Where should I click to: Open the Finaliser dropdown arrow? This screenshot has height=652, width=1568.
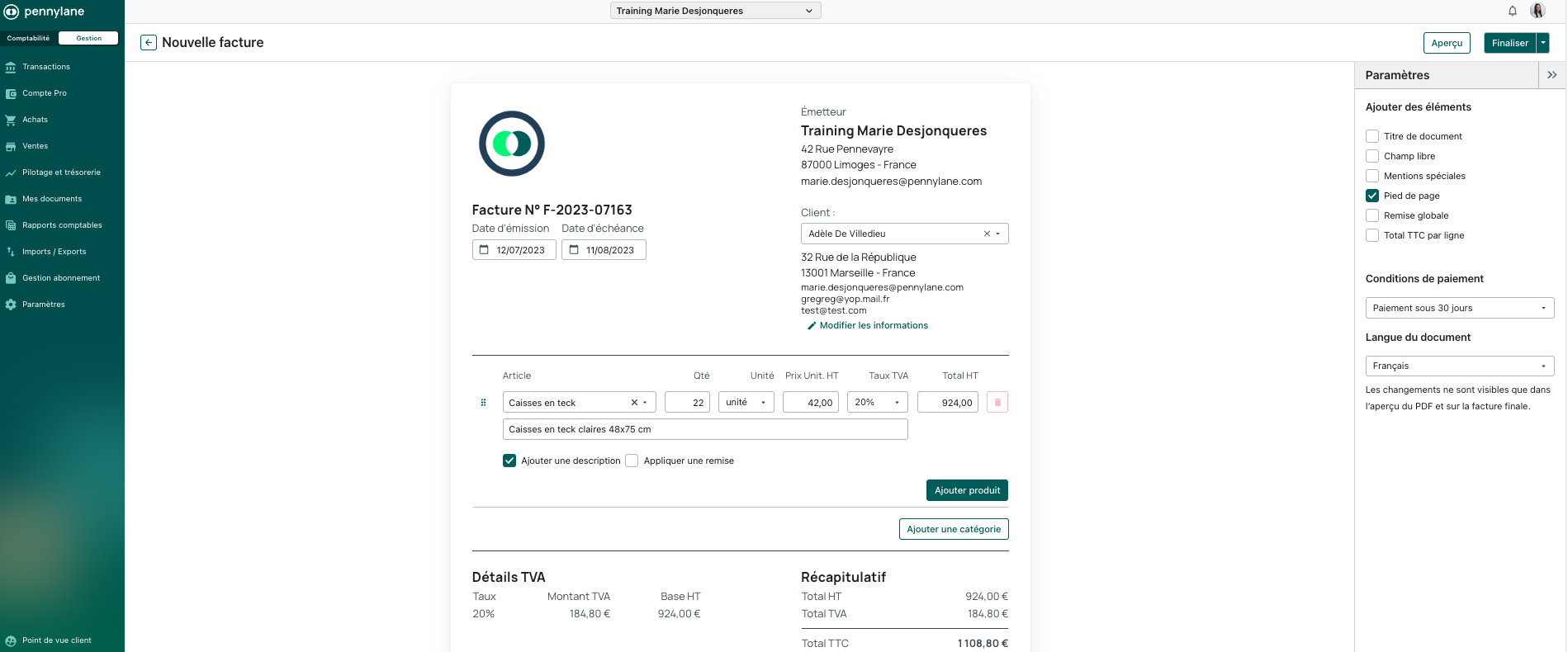1543,43
